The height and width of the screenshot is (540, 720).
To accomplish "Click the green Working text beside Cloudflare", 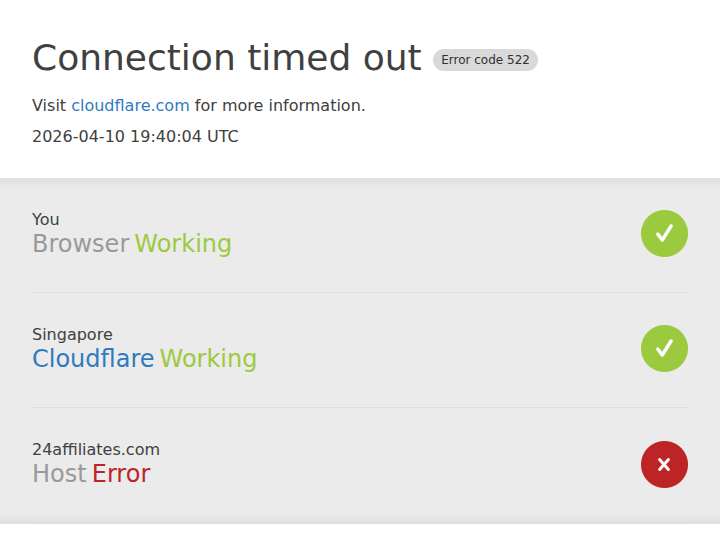I will pos(208,358).
